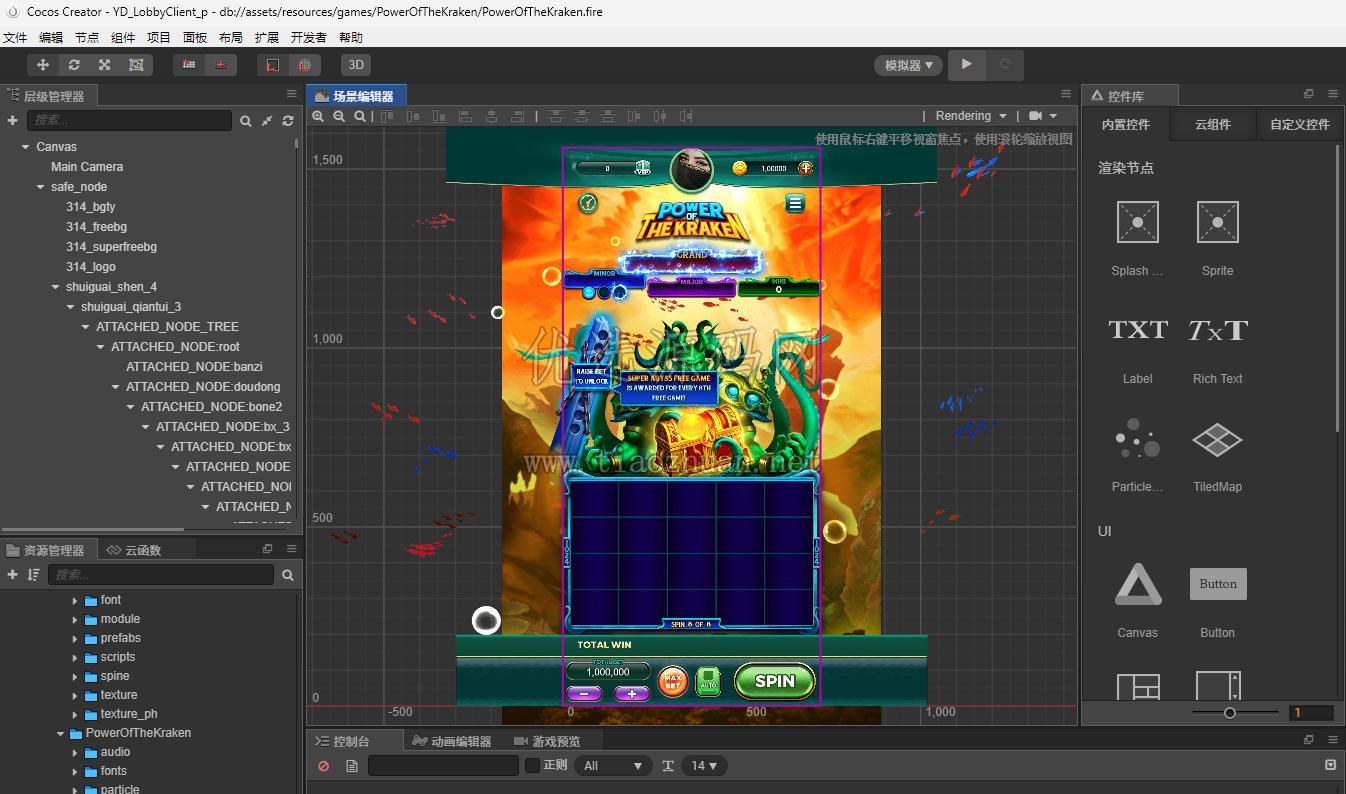Screen dimensions: 1346x794
Task: Open the console All log filter dropdown
Action: coord(613,766)
